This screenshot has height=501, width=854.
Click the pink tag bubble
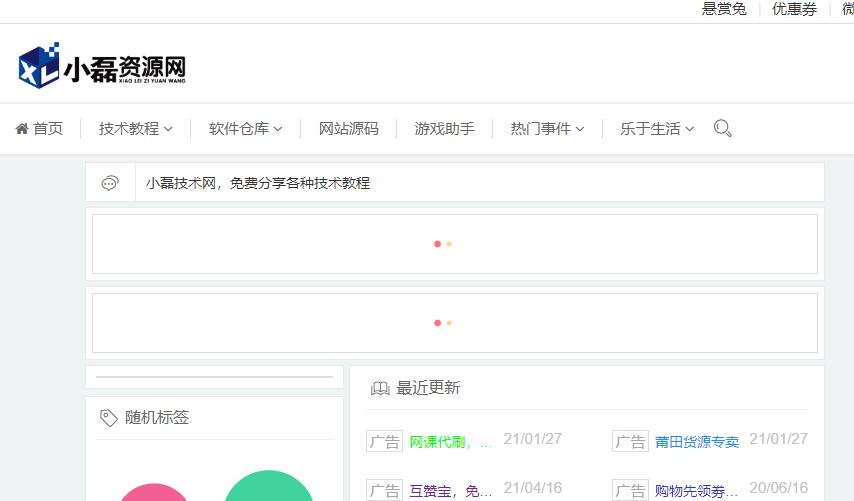pos(154,492)
